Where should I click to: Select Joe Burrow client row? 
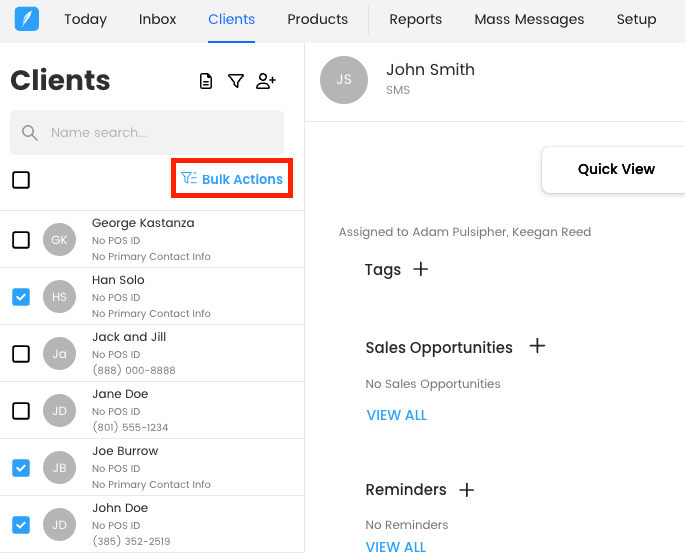coord(150,467)
